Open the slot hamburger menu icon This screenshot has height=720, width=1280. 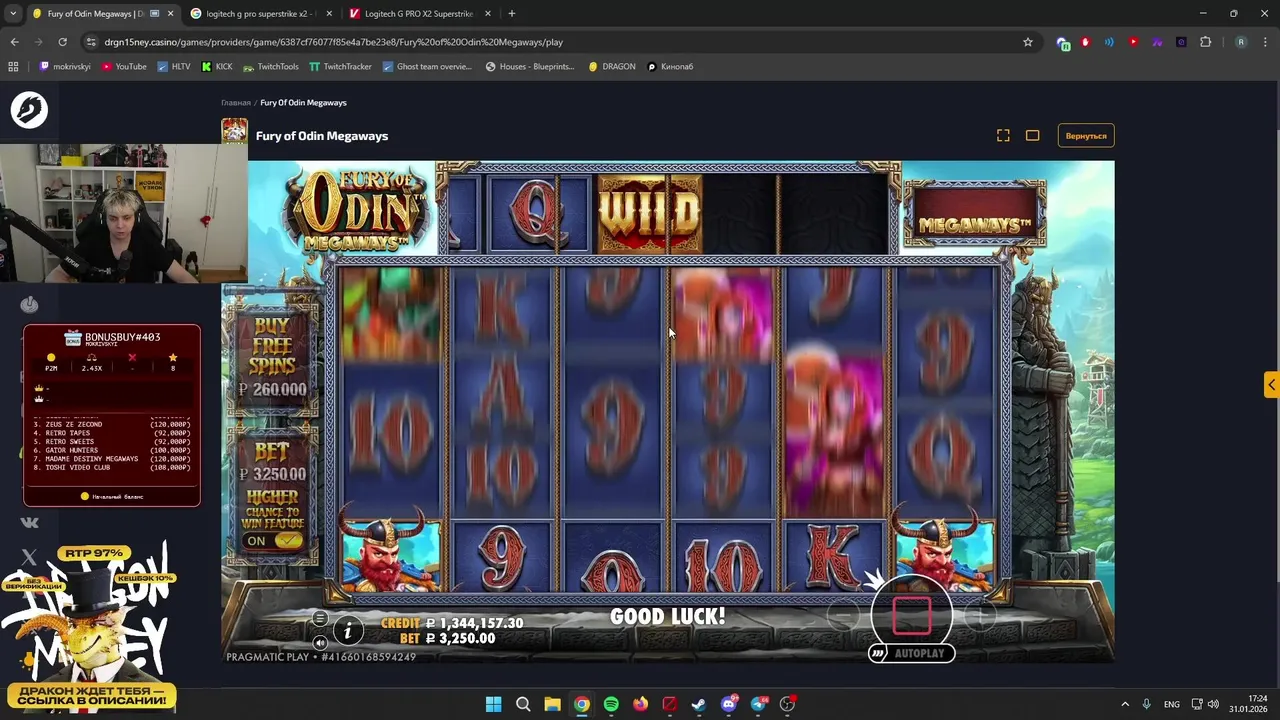click(320, 619)
